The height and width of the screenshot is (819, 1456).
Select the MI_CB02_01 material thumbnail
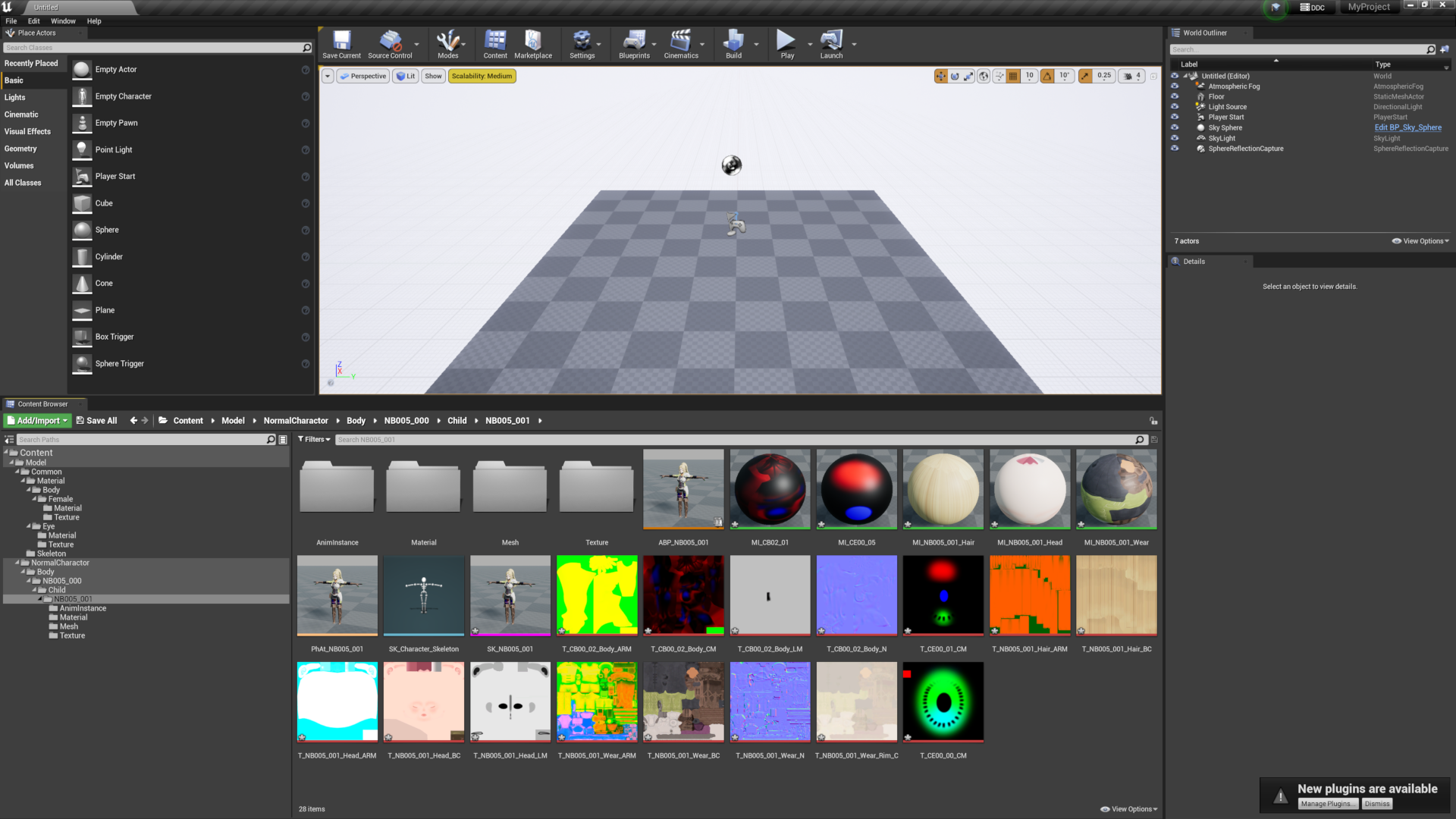(770, 489)
